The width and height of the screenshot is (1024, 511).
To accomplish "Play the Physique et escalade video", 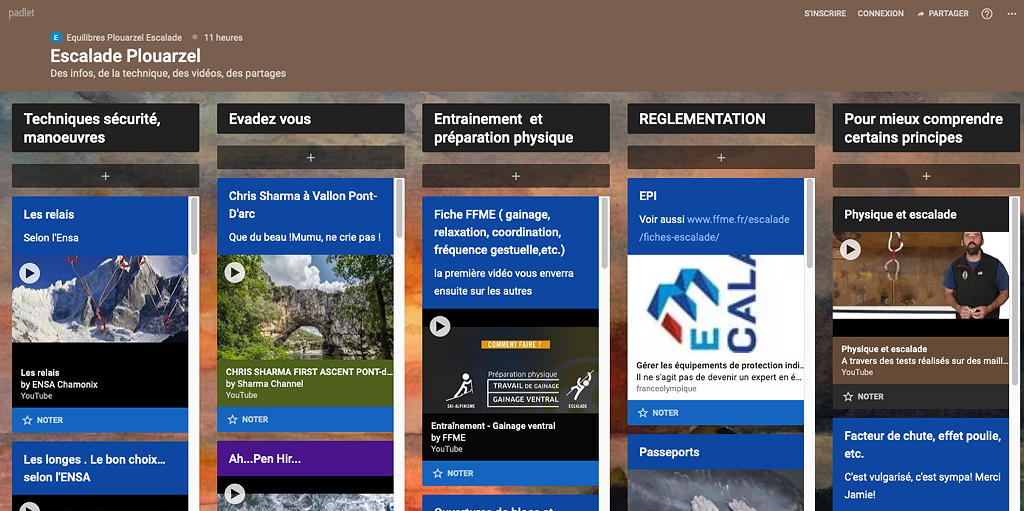I will pos(850,249).
